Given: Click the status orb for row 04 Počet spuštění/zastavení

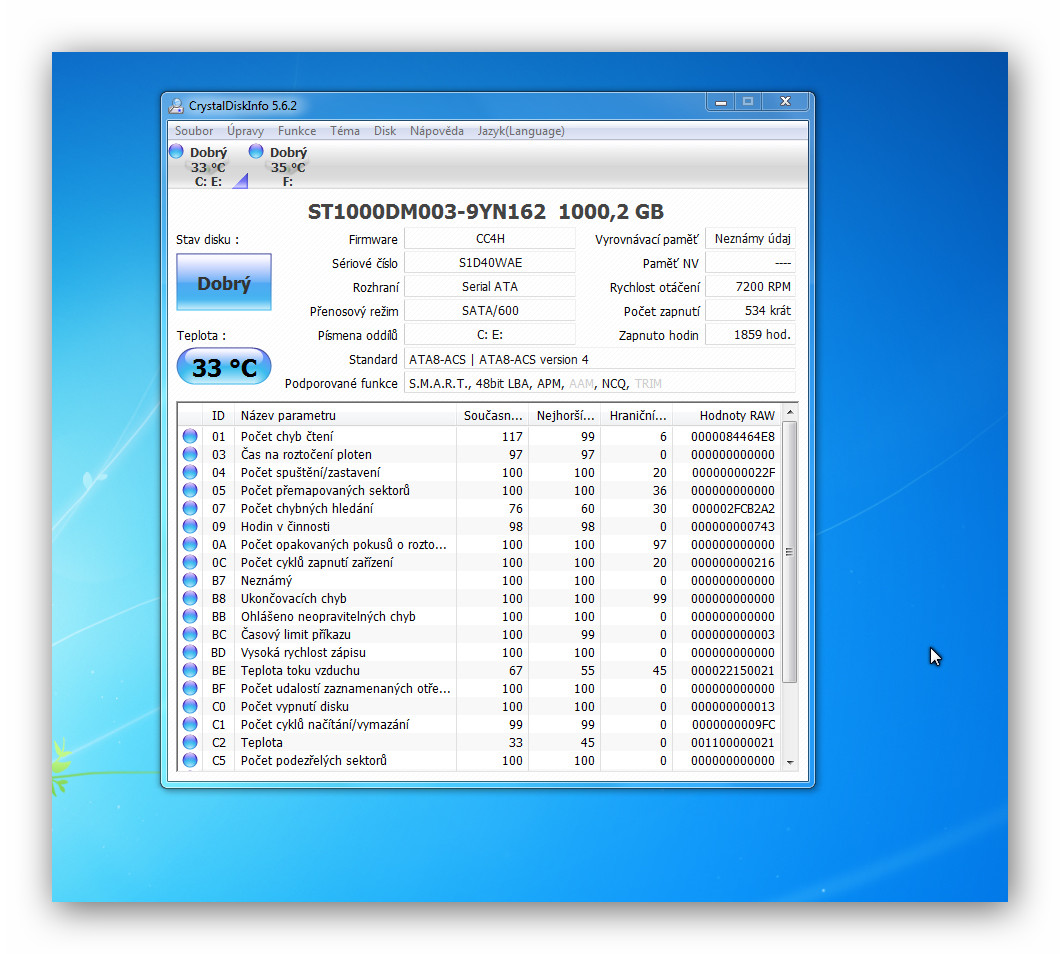Looking at the screenshot, I should pos(190,473).
